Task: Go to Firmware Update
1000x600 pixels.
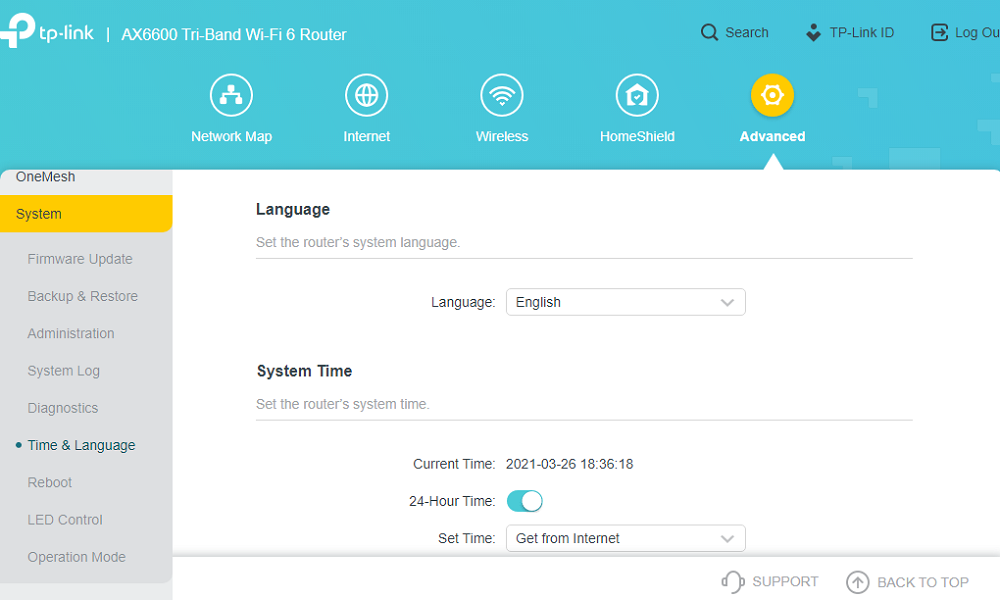Action: tap(80, 259)
